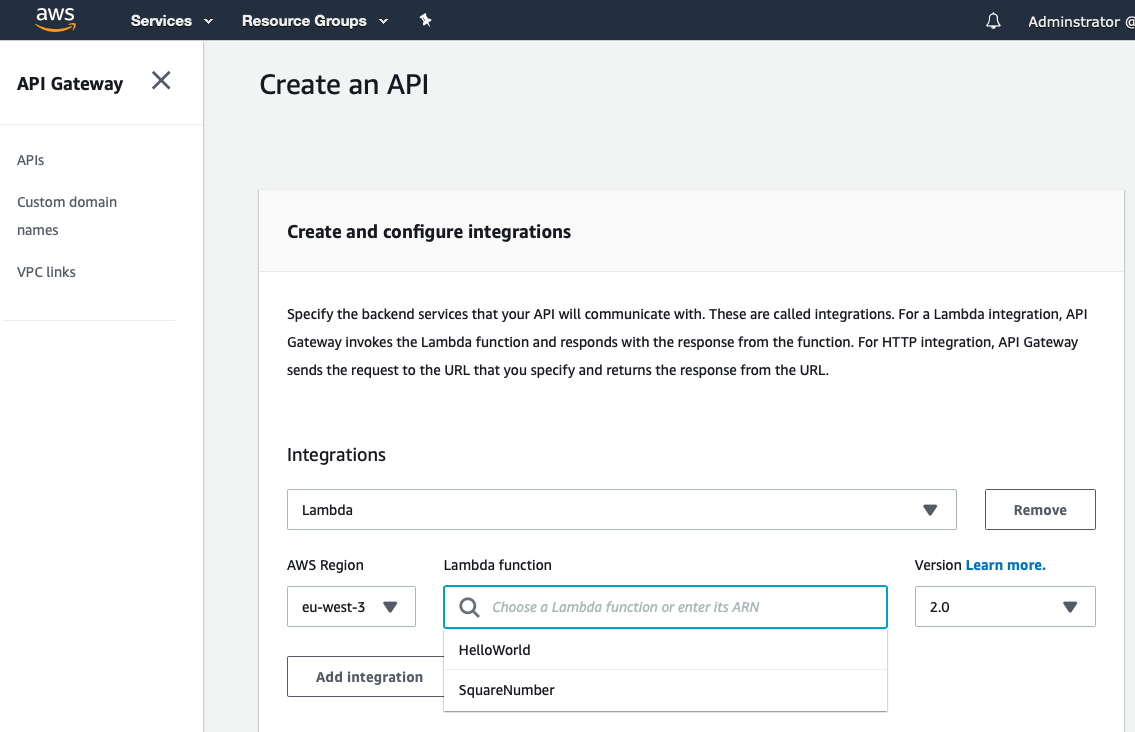Open Custom domain names page
Viewport: 1135px width, 732px height.
(67, 216)
